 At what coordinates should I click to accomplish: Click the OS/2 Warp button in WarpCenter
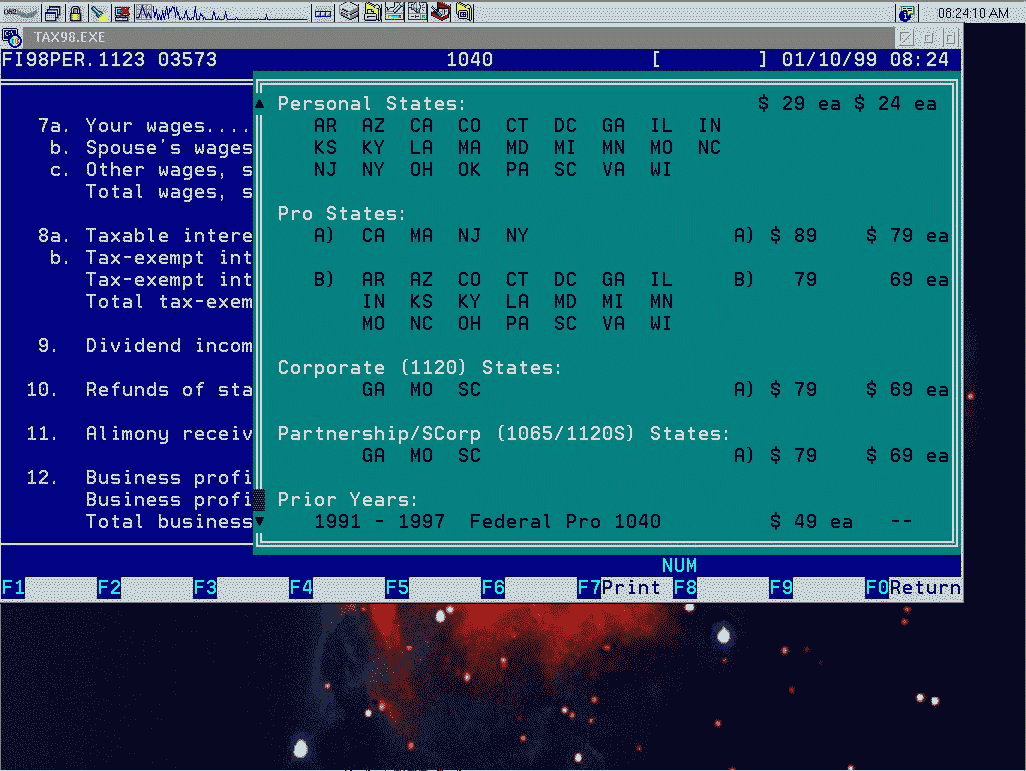[x=21, y=13]
